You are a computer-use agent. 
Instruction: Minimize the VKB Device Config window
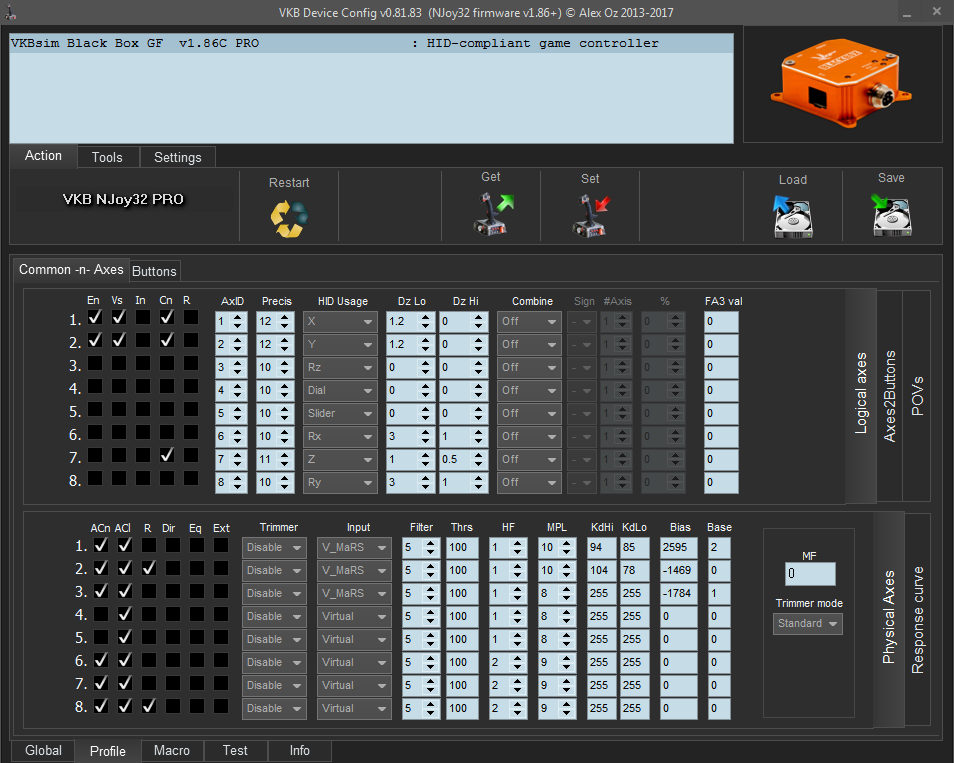click(907, 12)
